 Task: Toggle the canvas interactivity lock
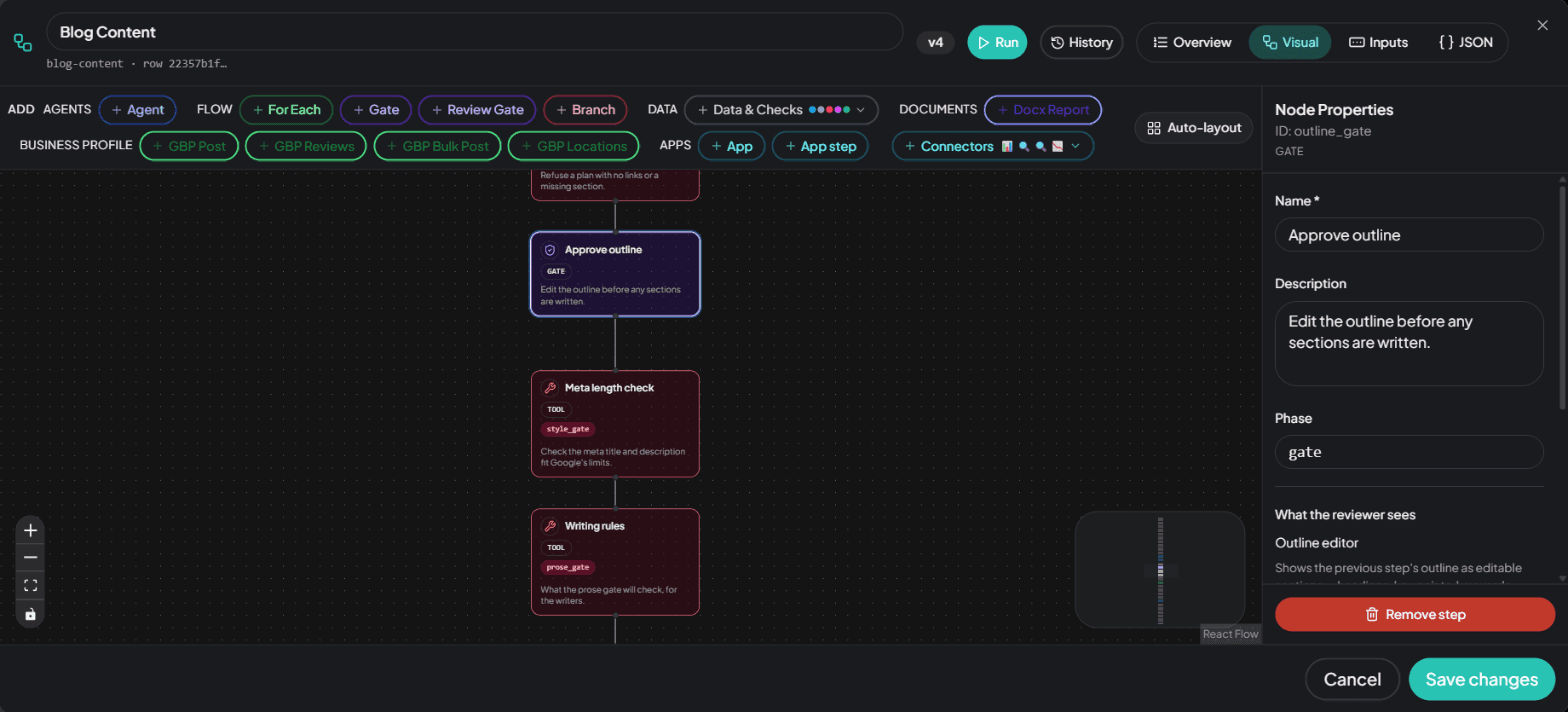(30, 614)
